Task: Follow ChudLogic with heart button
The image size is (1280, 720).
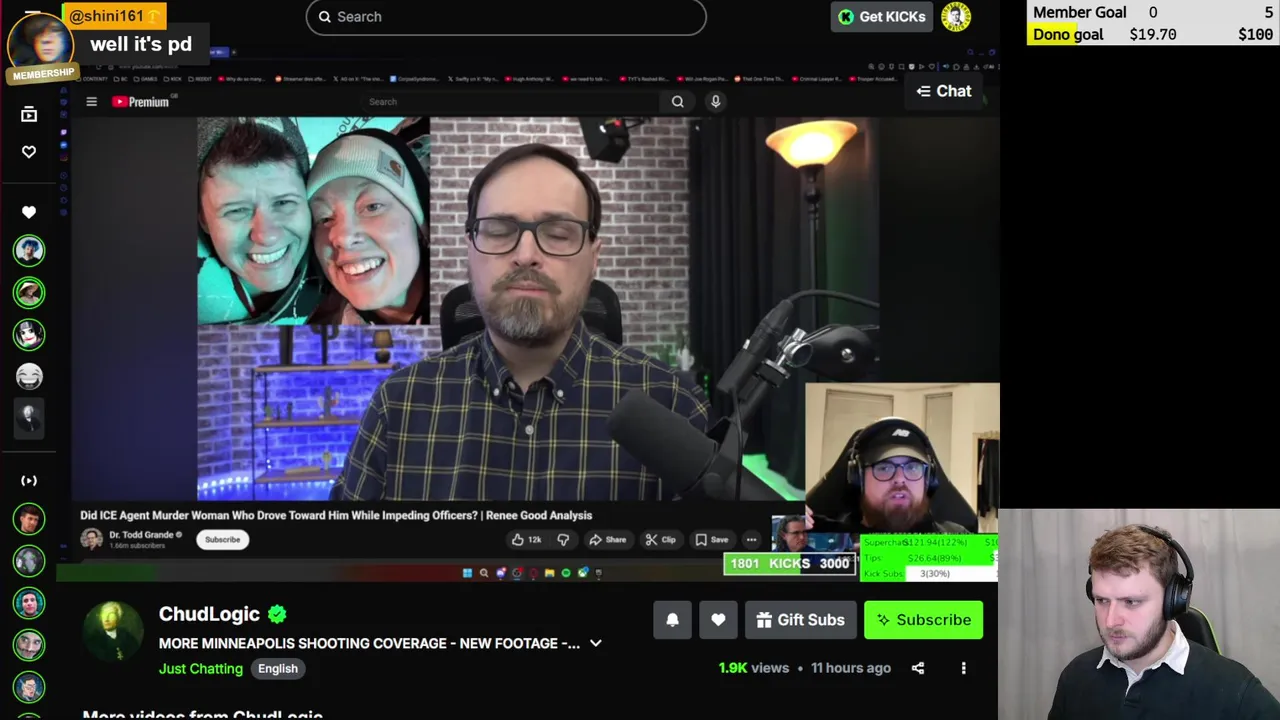Action: (x=718, y=620)
